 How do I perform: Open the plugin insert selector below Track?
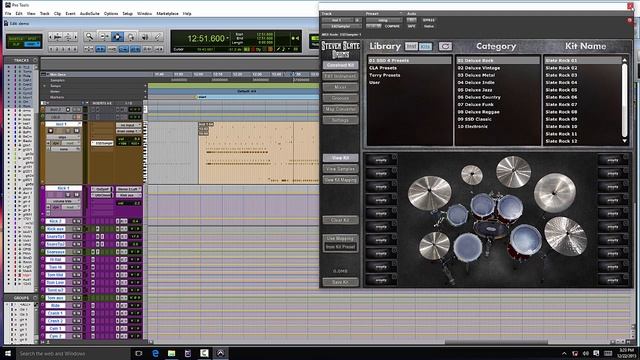(341, 26)
